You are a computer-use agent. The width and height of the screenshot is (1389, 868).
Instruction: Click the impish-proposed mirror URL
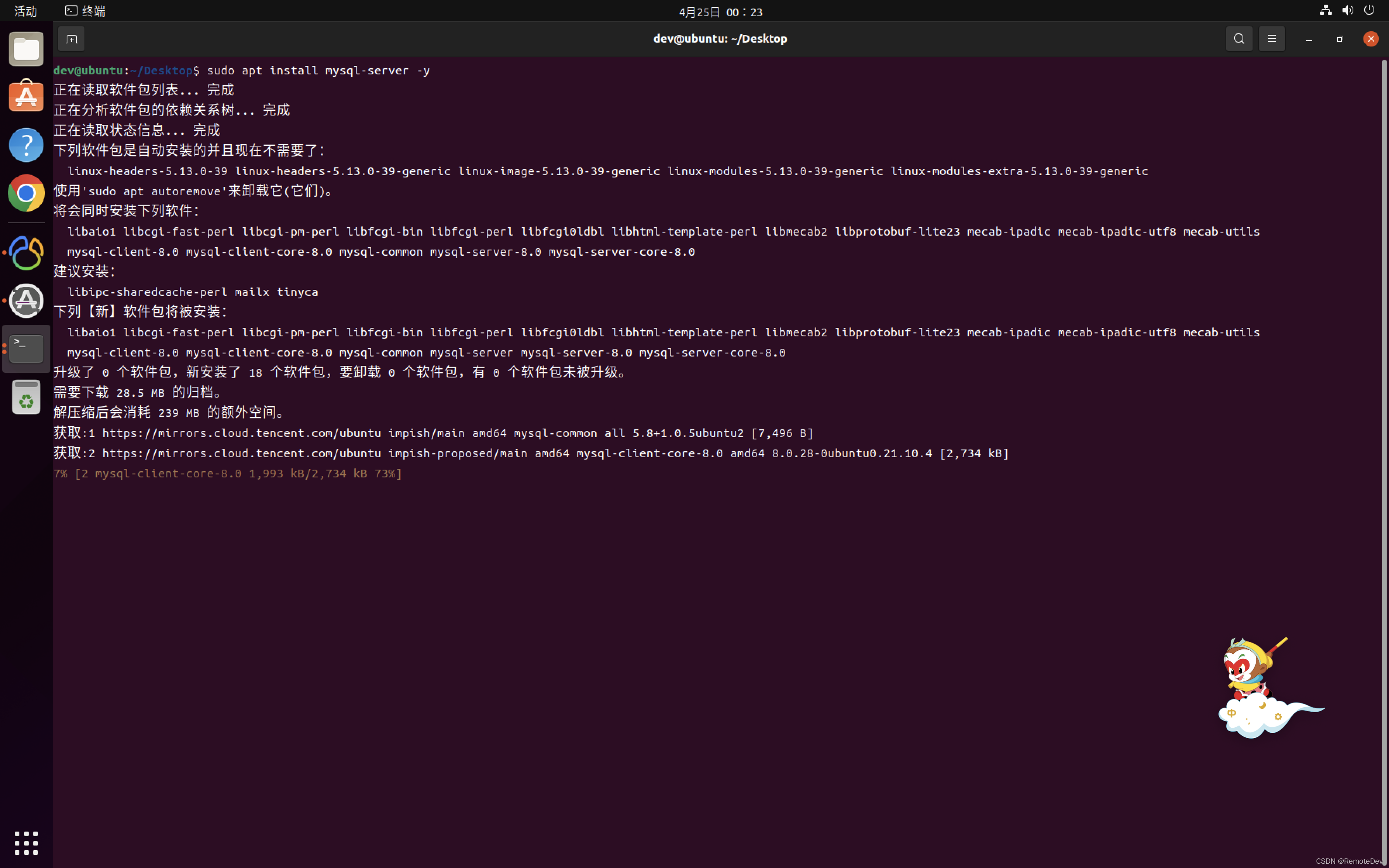point(241,453)
